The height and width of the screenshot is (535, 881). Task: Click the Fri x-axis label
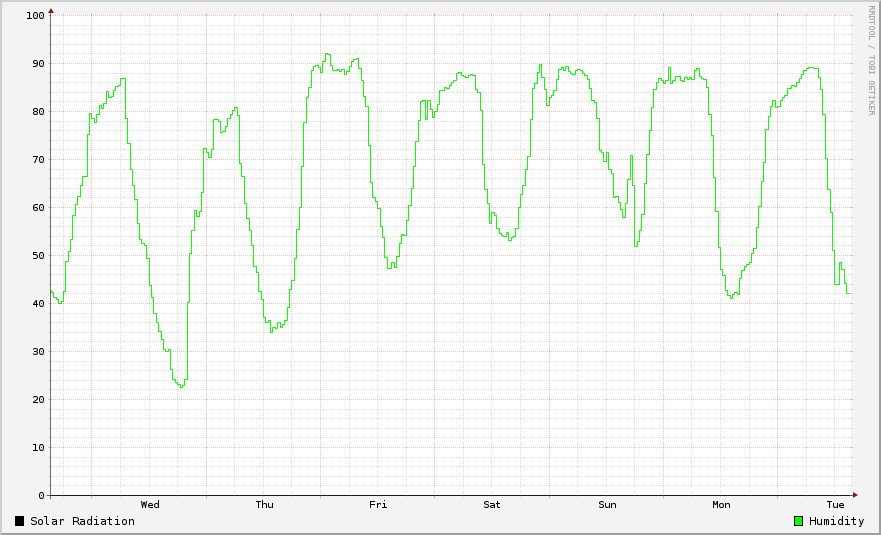pyautogui.click(x=378, y=505)
